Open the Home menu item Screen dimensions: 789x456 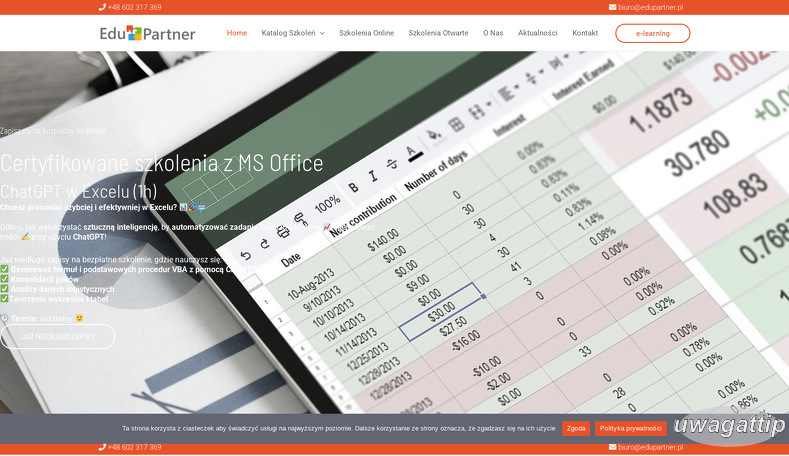coord(236,33)
